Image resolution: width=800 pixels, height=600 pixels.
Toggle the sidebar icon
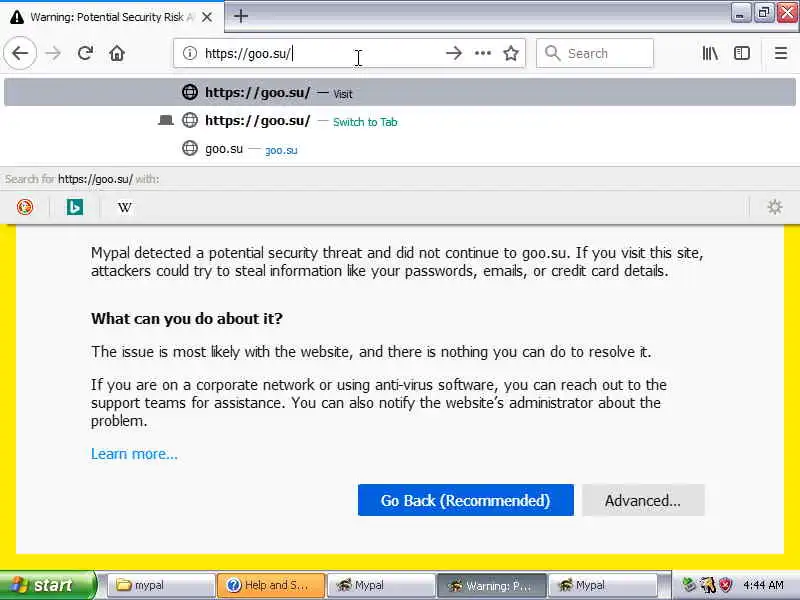click(x=741, y=53)
